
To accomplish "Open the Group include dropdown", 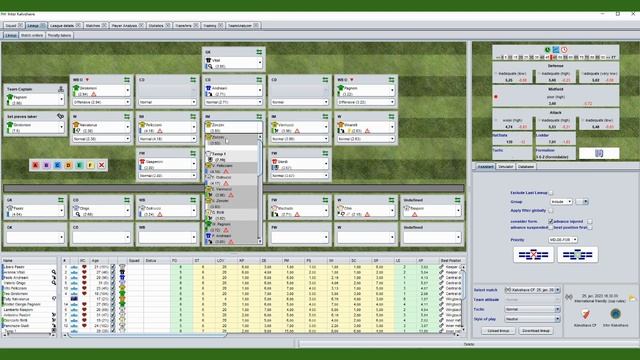I will (561, 202).
